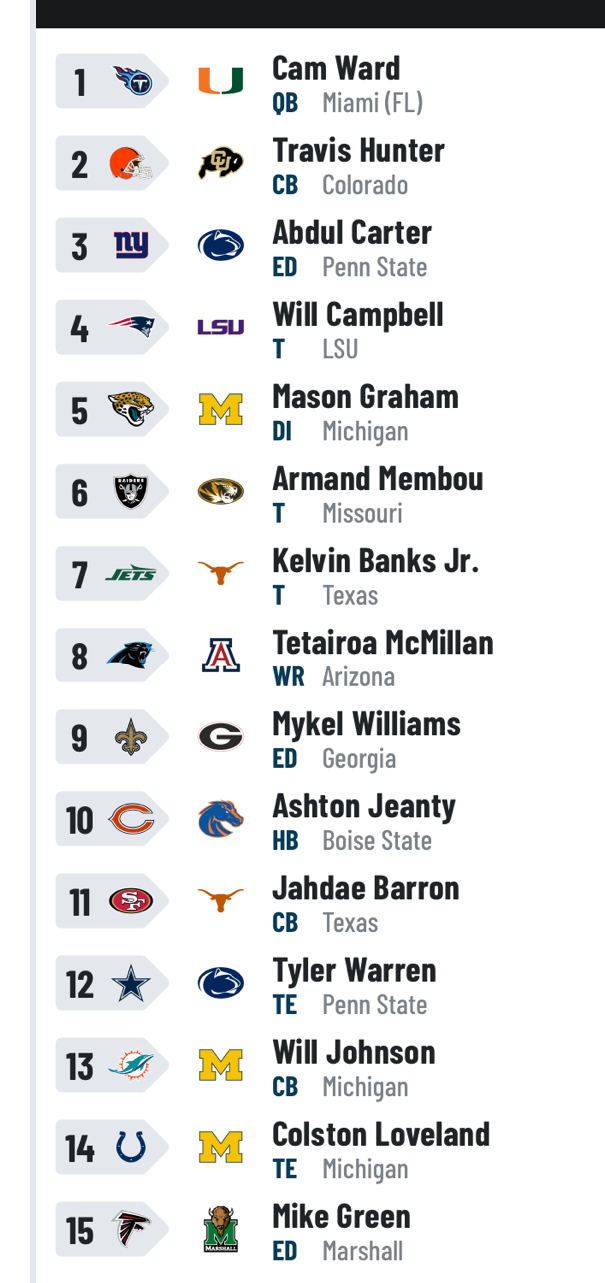Select the Arizona Wildcats college logo
This screenshot has width=605, height=1283.
click(x=220, y=655)
